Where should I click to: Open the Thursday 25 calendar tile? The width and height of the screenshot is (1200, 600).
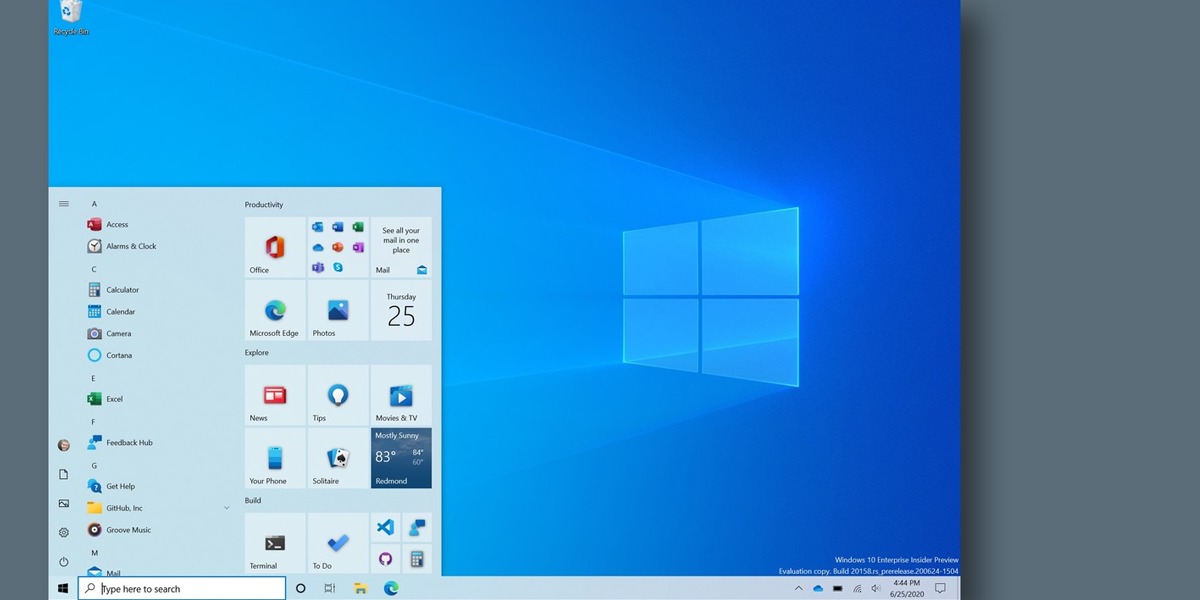coord(400,311)
